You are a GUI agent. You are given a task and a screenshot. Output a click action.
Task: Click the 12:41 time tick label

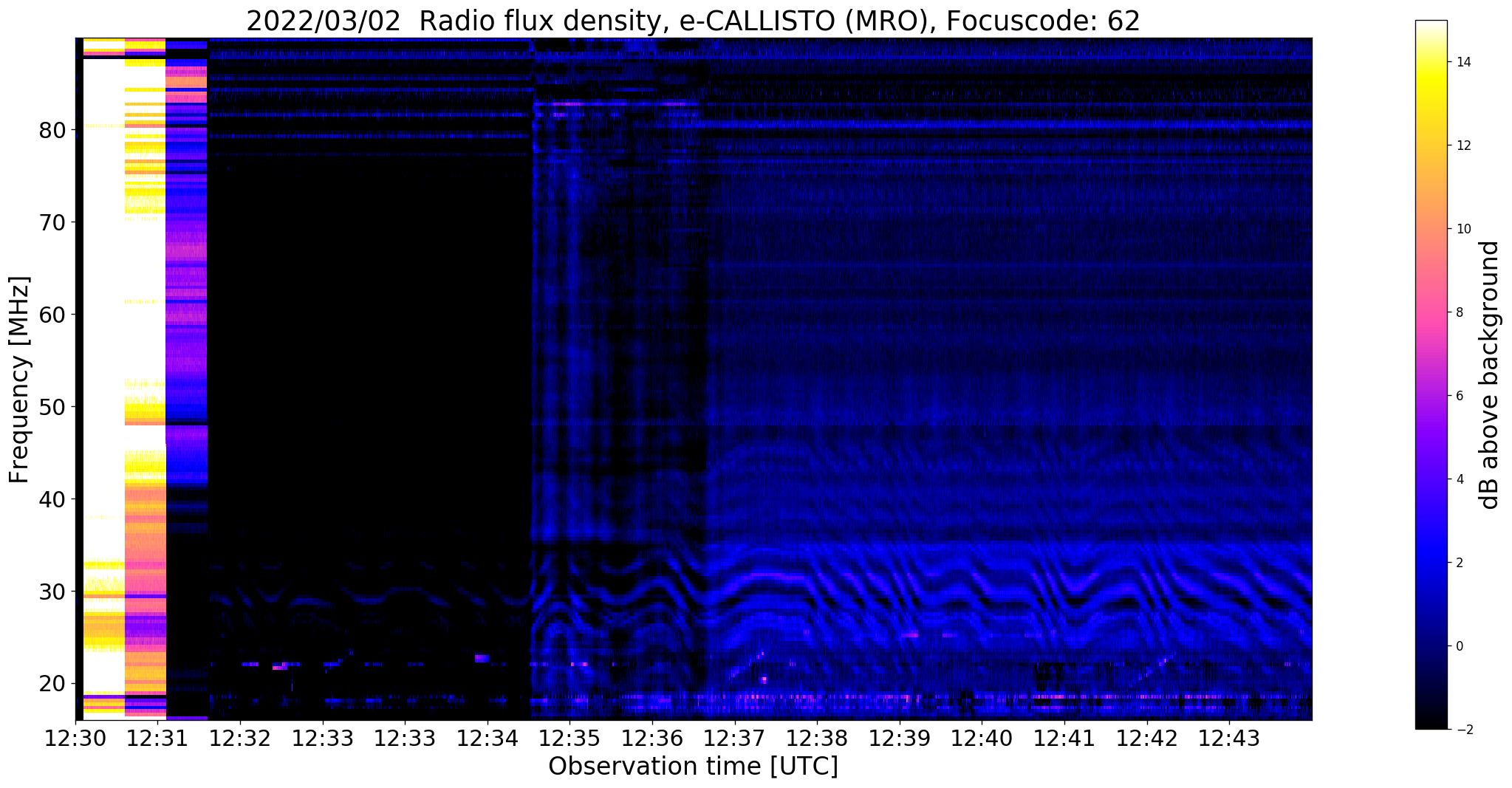pos(1064,739)
